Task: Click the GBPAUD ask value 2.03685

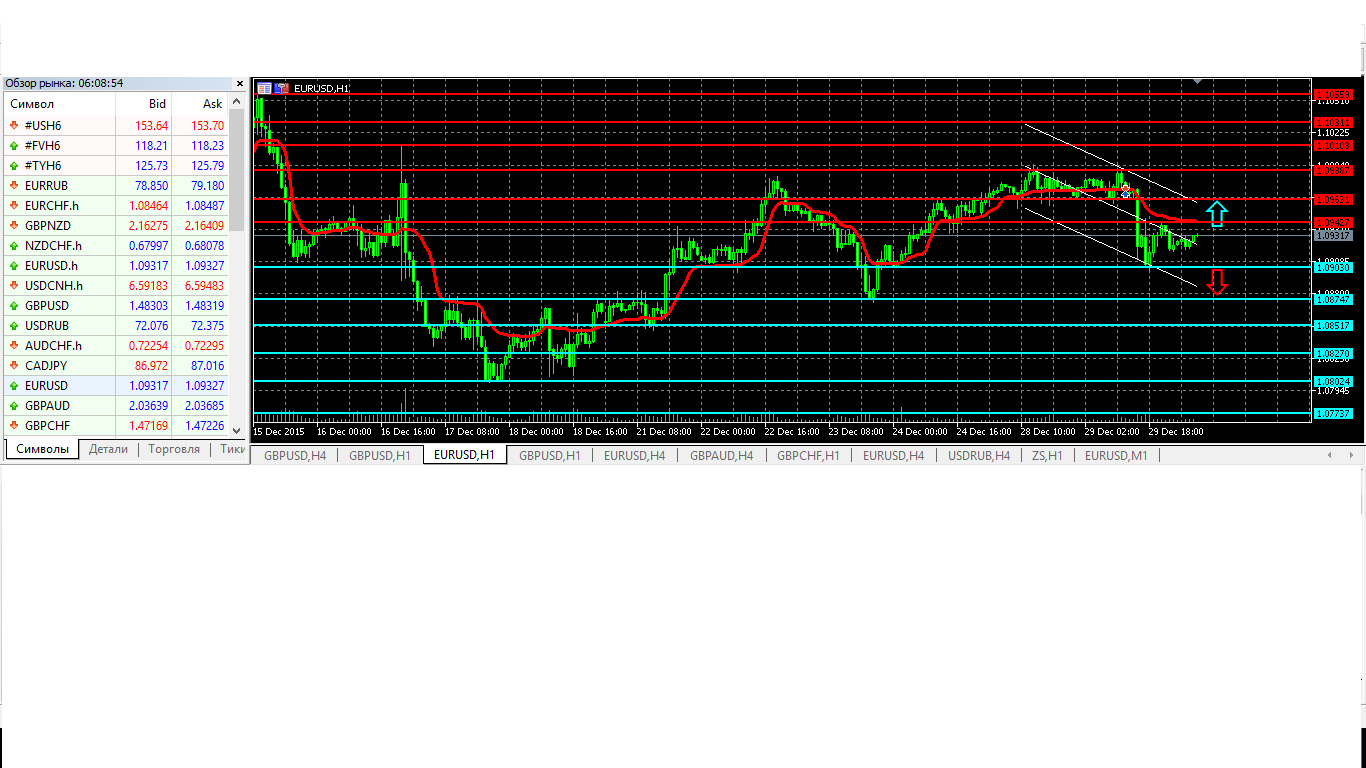Action: click(x=203, y=406)
